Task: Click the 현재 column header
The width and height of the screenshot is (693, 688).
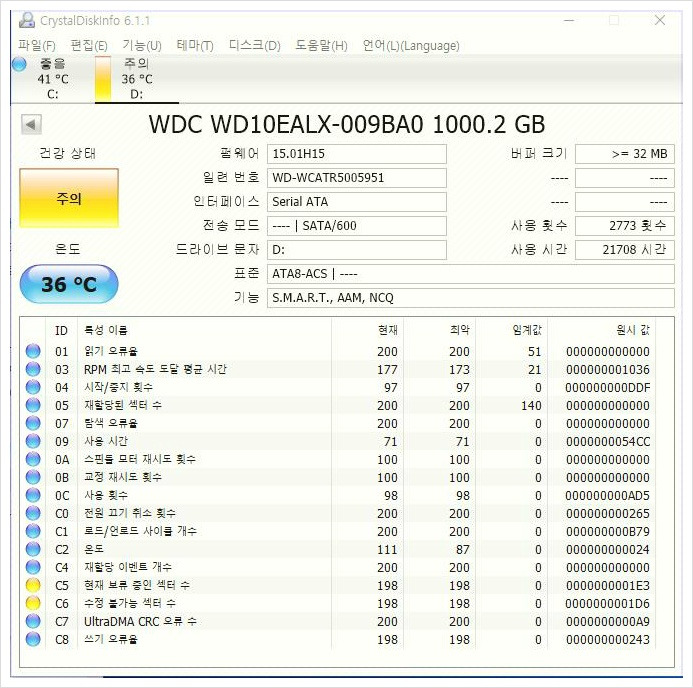Action: (x=367, y=330)
